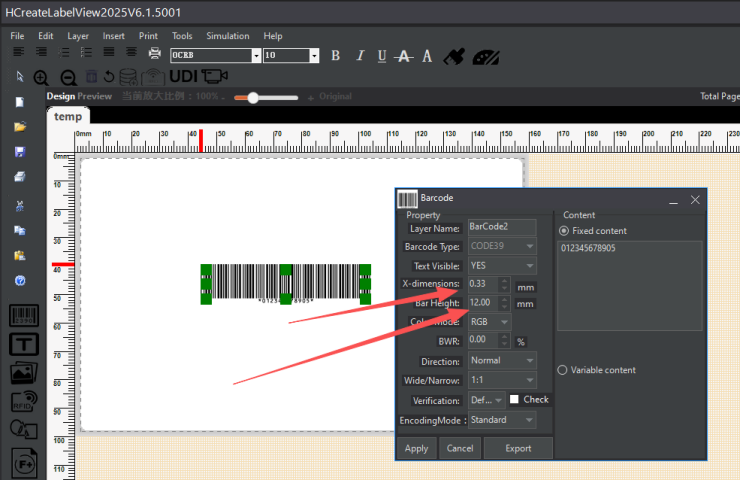Open the File menu
Viewport: 740px width, 480px height.
(17, 36)
